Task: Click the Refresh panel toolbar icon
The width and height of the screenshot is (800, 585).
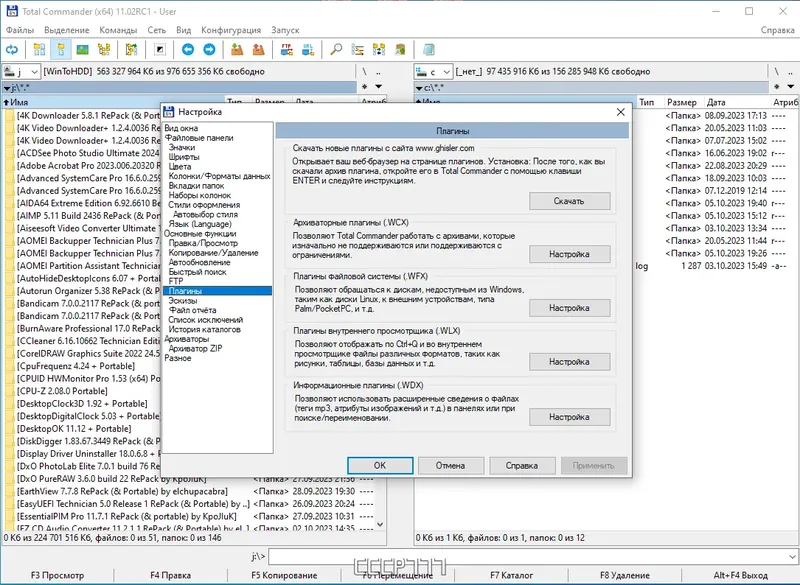Action: [13, 49]
